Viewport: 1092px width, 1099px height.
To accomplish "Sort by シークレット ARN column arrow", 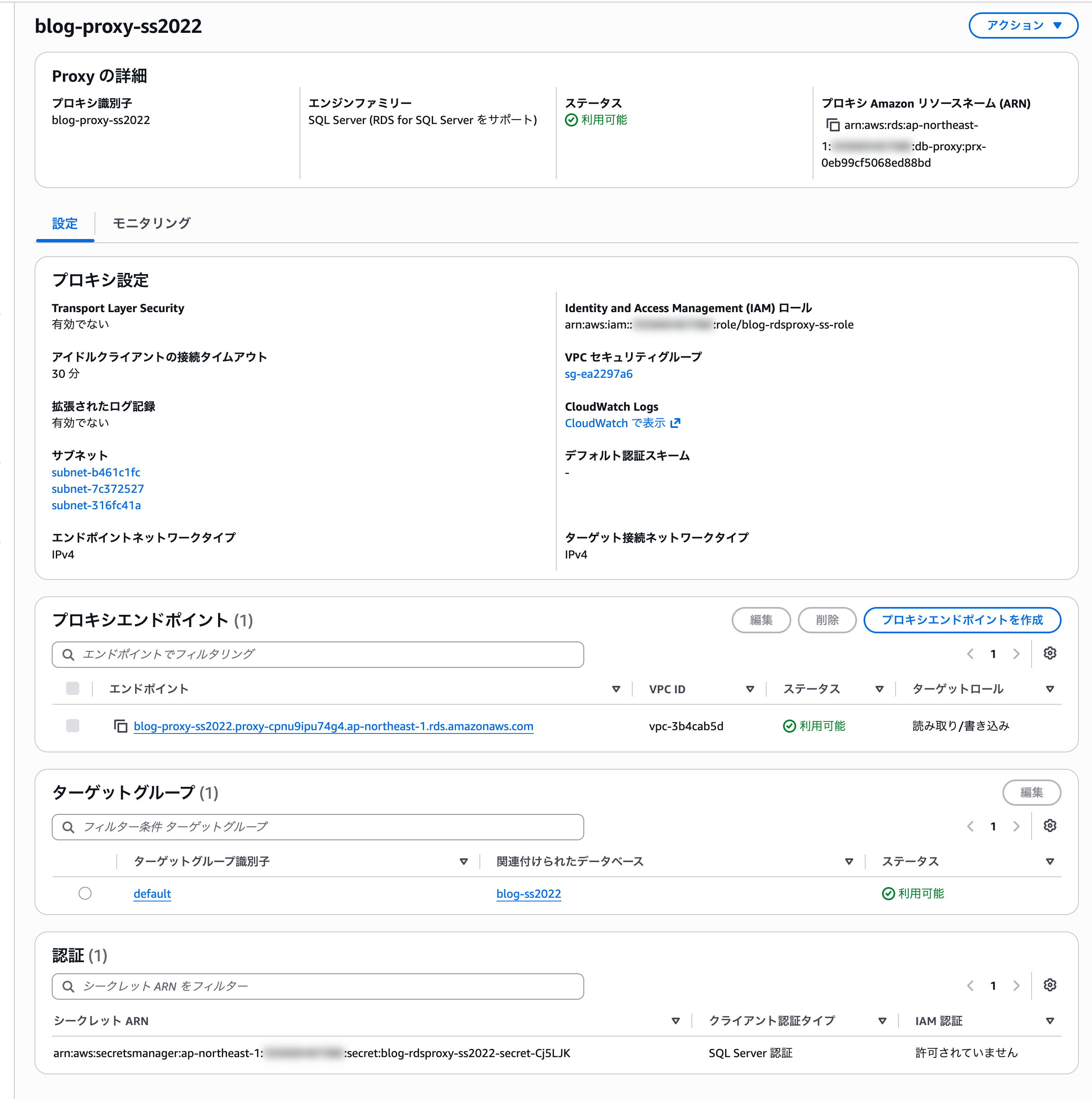I will [675, 1021].
